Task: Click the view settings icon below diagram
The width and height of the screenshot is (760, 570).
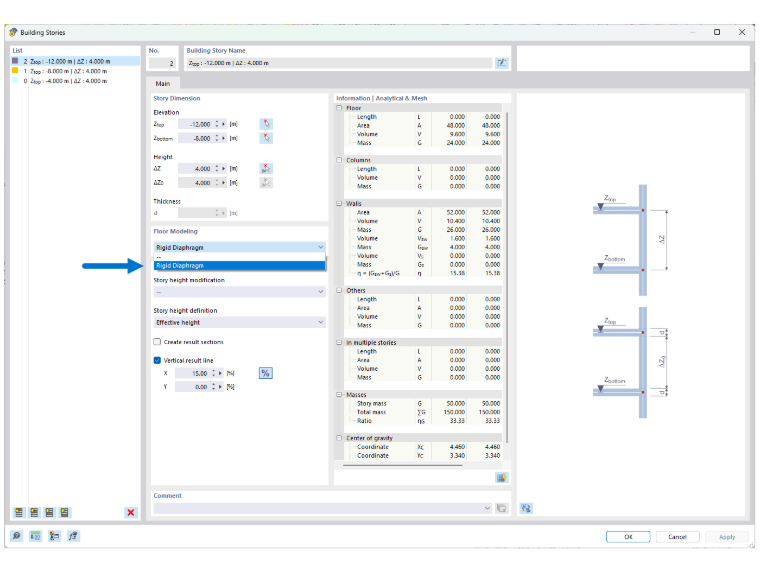Action: coord(526,508)
